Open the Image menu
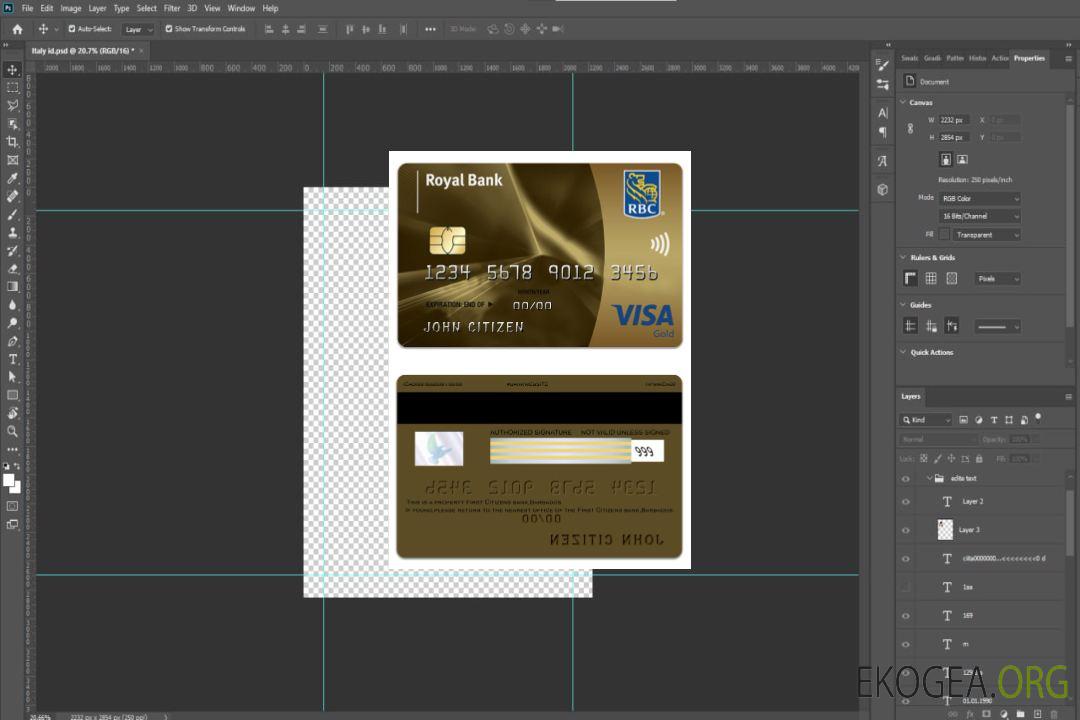Viewport: 1080px width, 720px height. 70,8
